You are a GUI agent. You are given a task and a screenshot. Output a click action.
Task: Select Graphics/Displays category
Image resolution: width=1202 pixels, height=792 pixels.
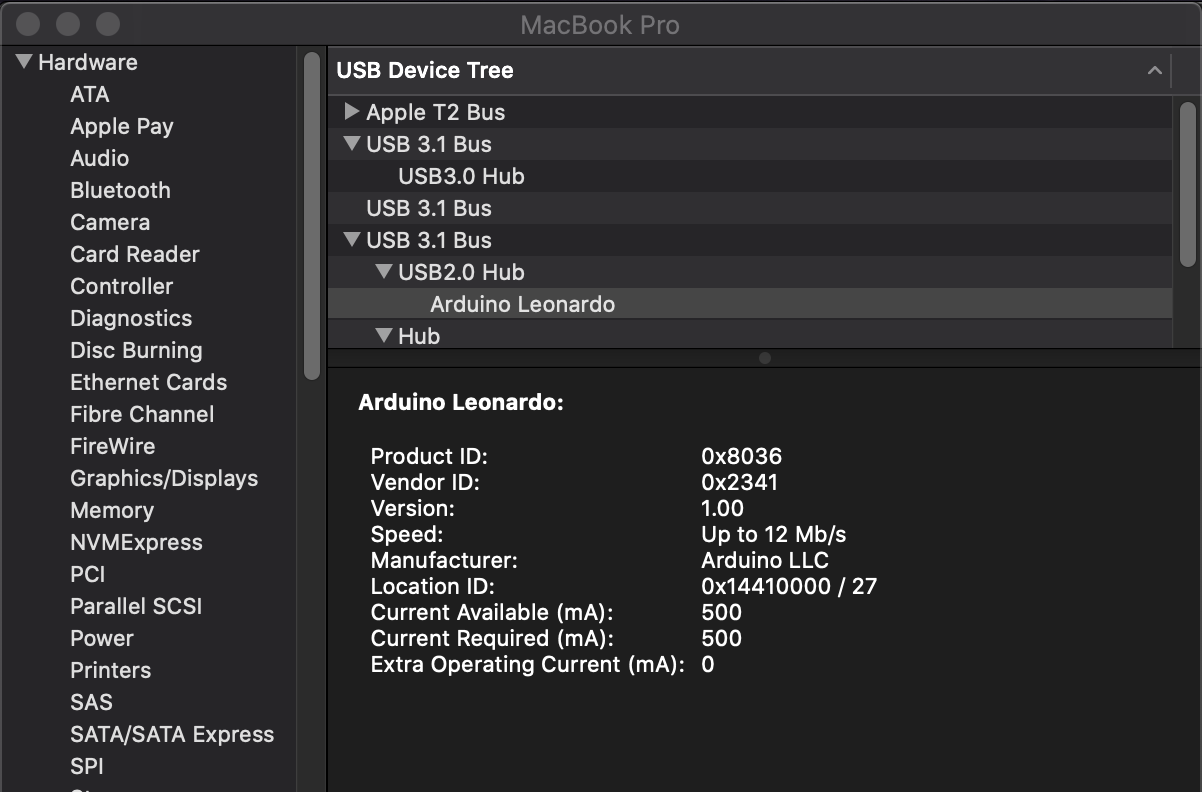click(164, 478)
